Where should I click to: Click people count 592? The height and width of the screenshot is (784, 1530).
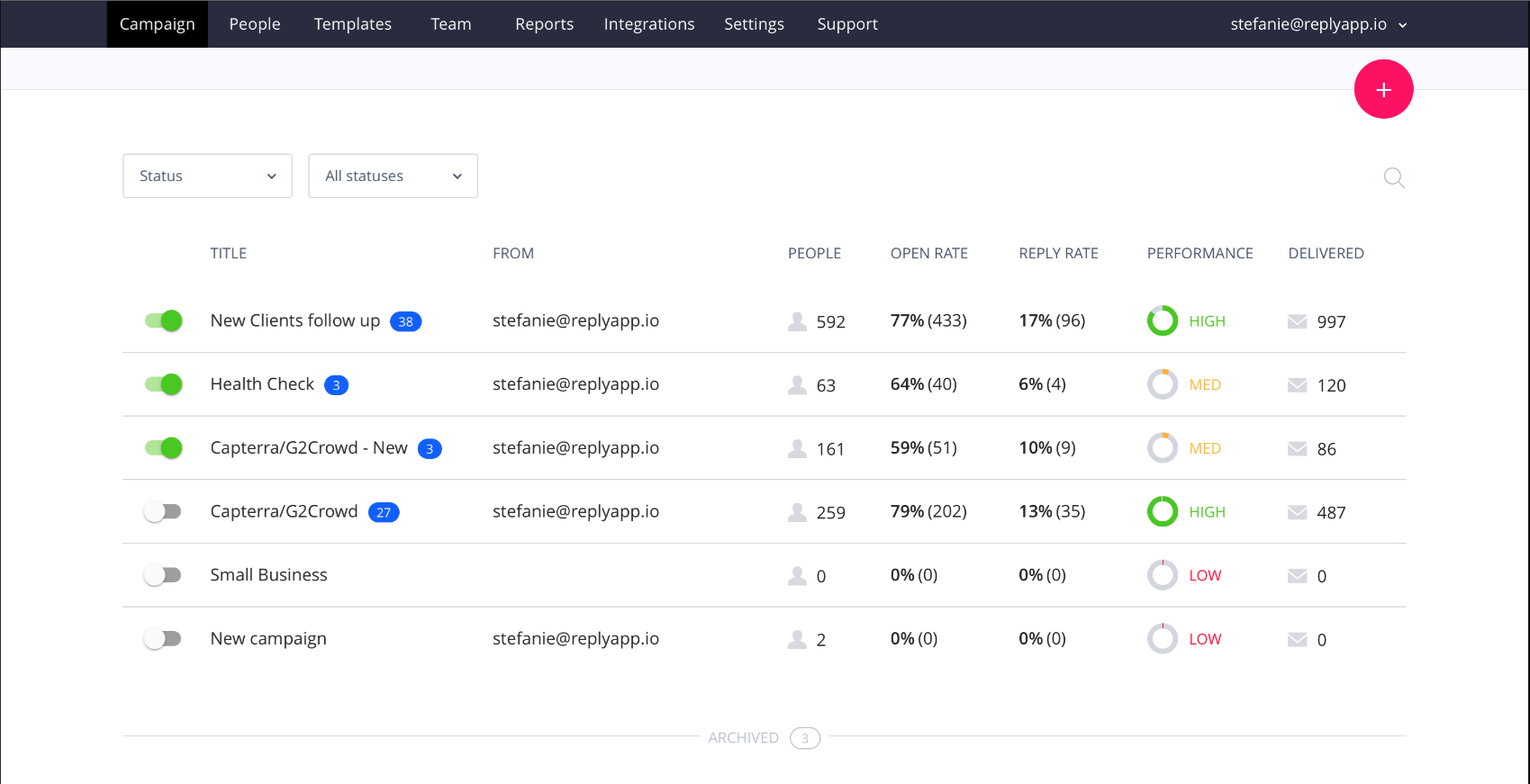click(830, 322)
